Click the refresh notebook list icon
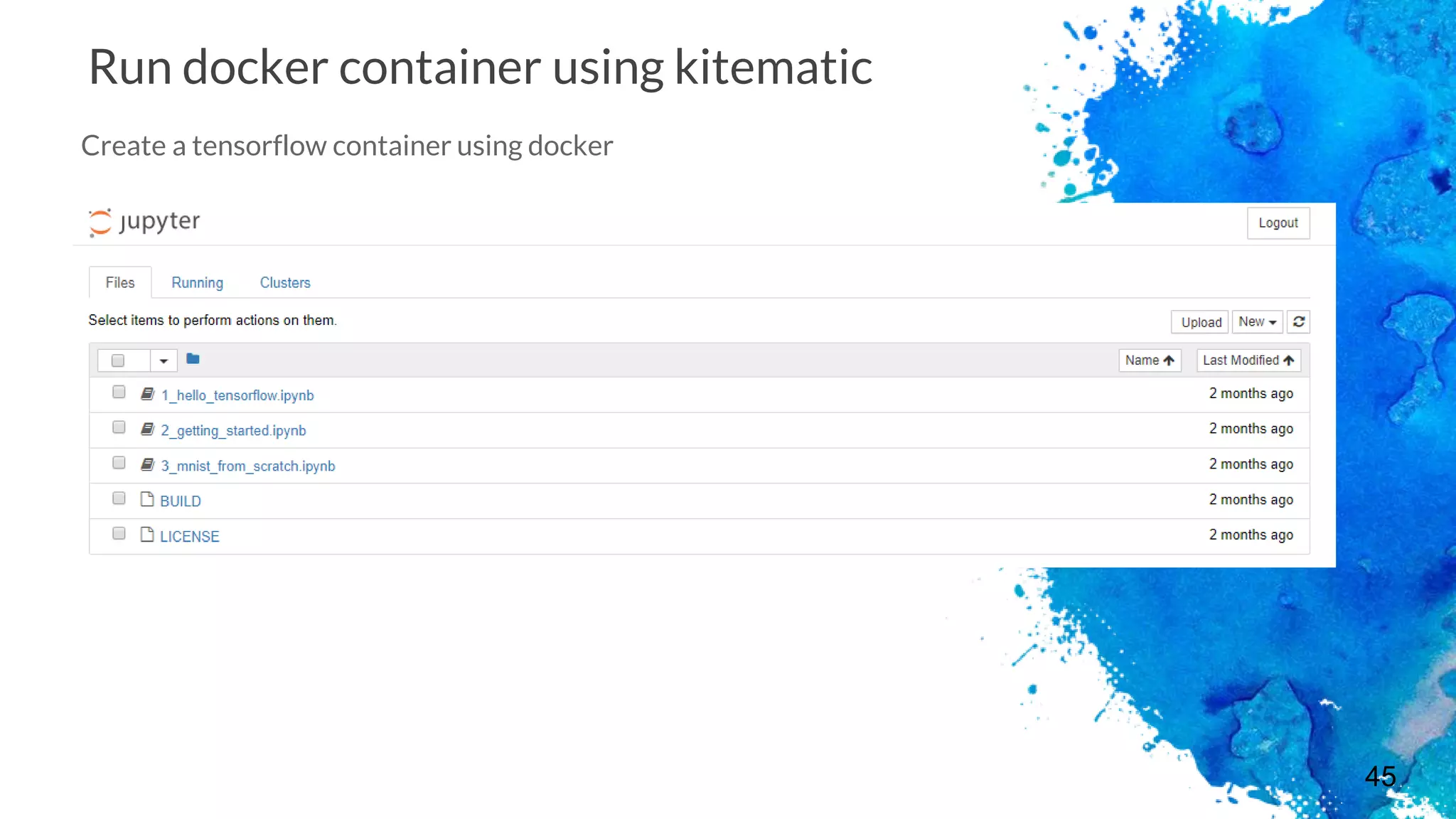Viewport: 1456px width, 819px height. pyautogui.click(x=1298, y=322)
